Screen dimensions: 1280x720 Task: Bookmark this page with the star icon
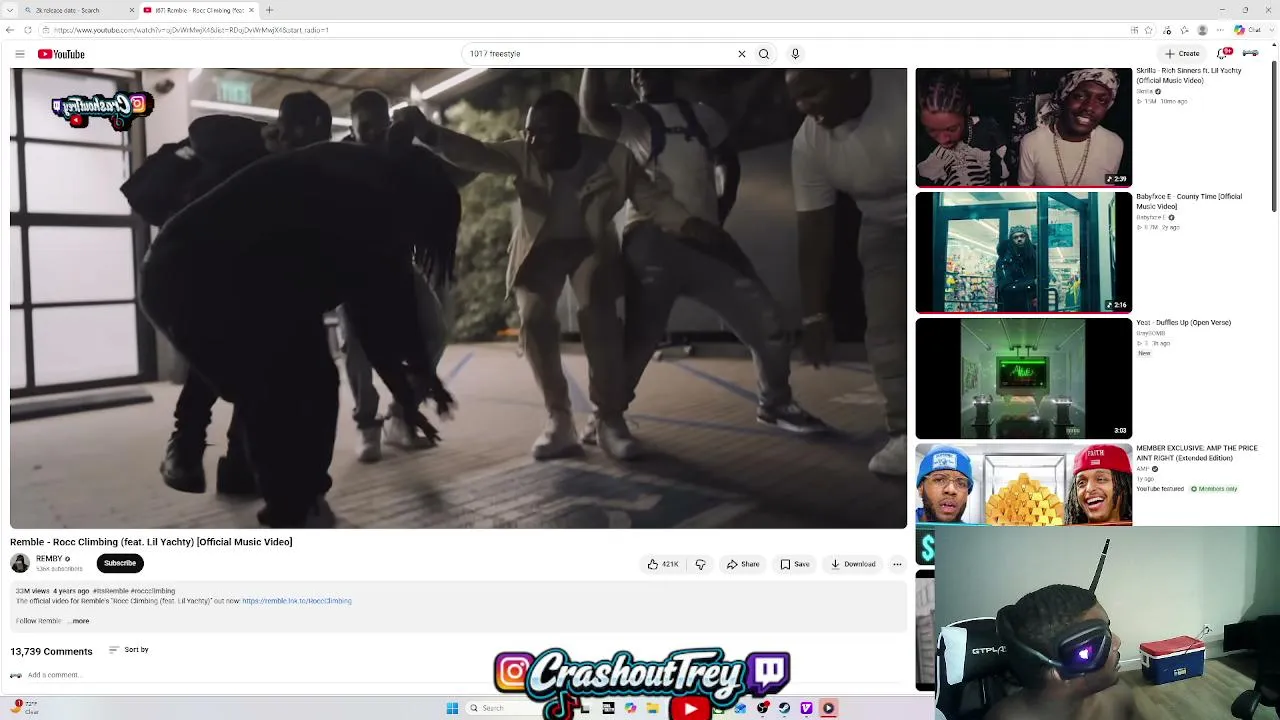pyautogui.click(x=1148, y=30)
